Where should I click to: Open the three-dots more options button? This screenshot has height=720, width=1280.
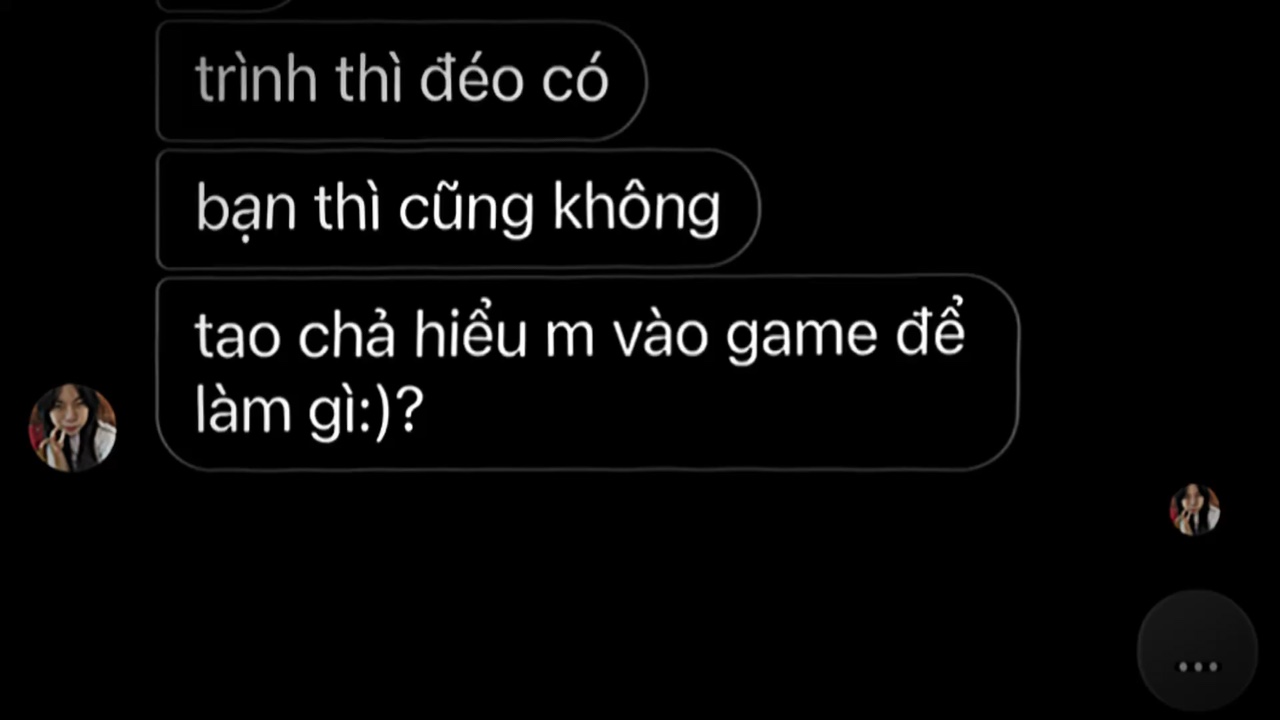click(1197, 651)
